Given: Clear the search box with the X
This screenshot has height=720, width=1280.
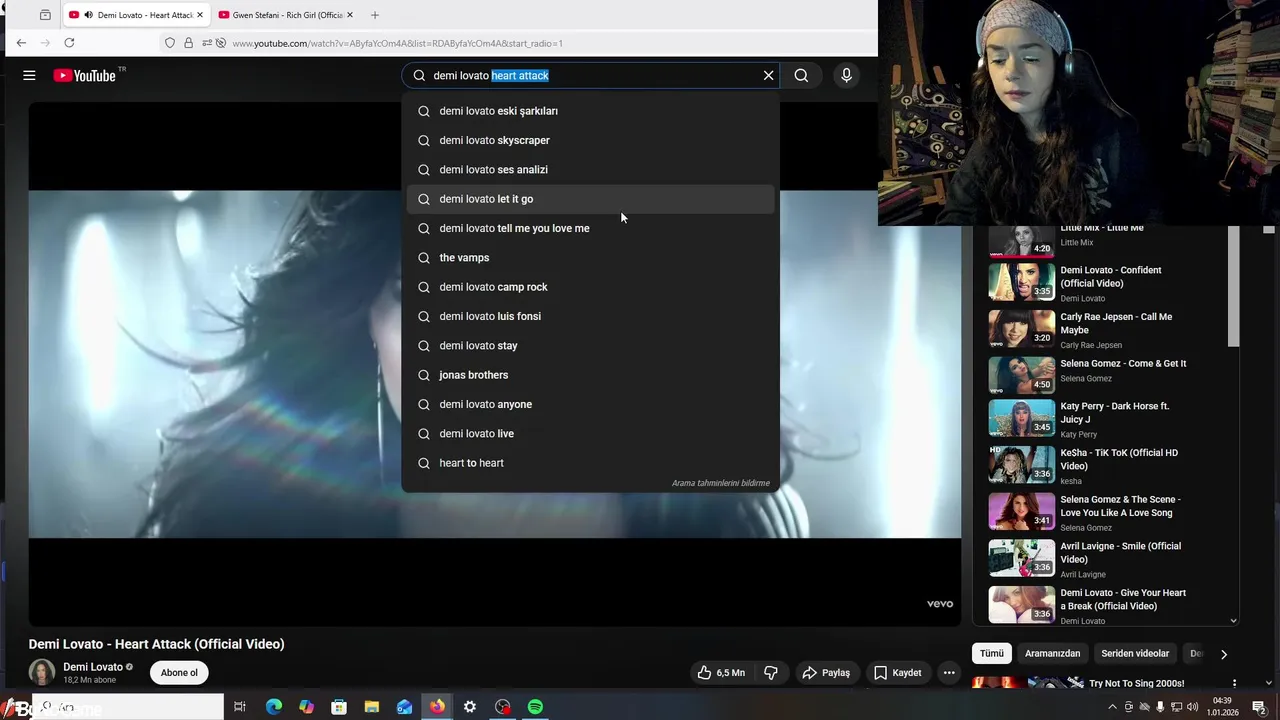Looking at the screenshot, I should [x=768, y=75].
